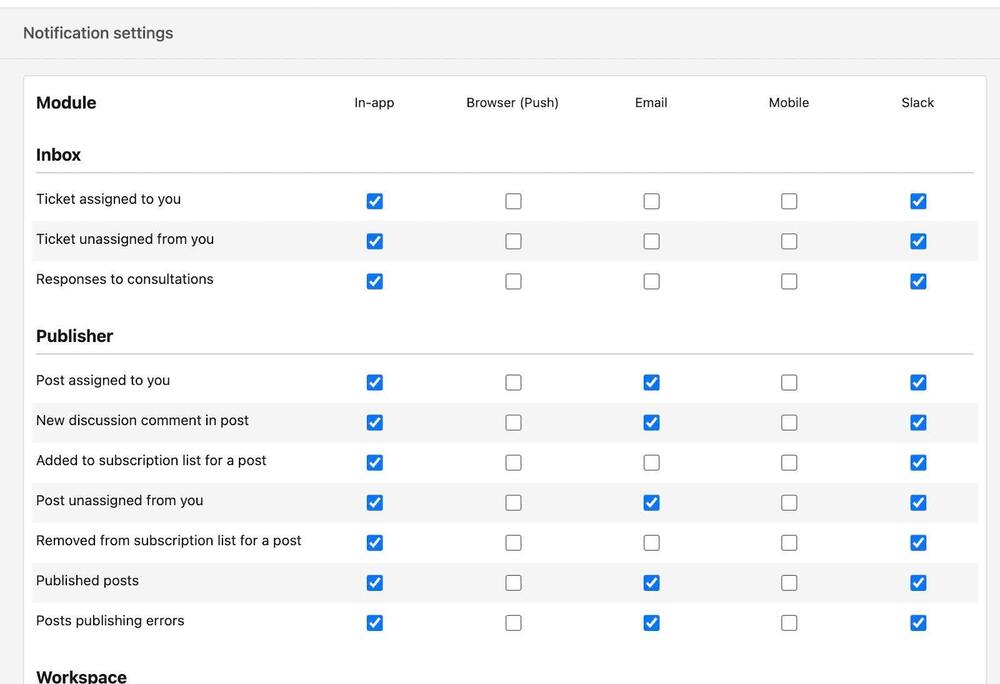Viewport: 1000px width, 684px height.
Task: Uncheck Slack for Published posts
Action: [918, 583]
